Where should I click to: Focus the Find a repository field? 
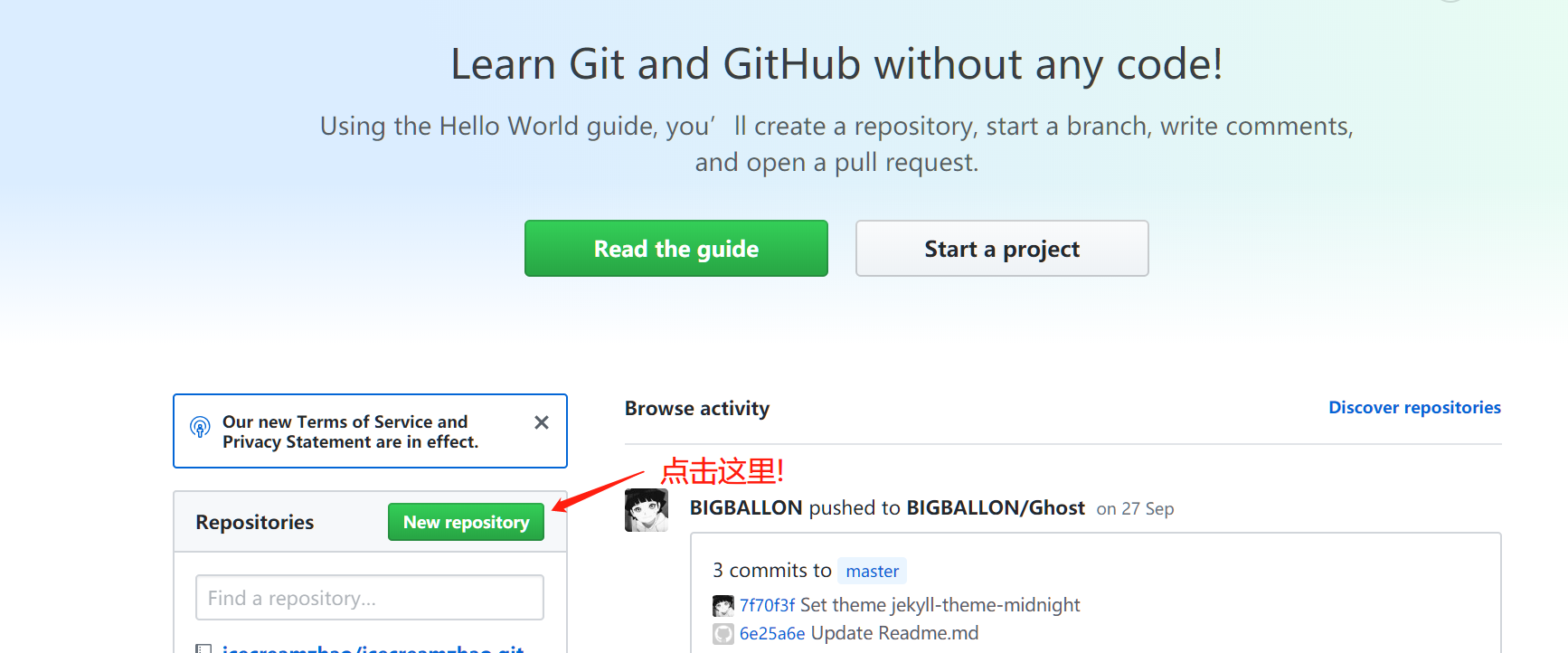click(369, 598)
